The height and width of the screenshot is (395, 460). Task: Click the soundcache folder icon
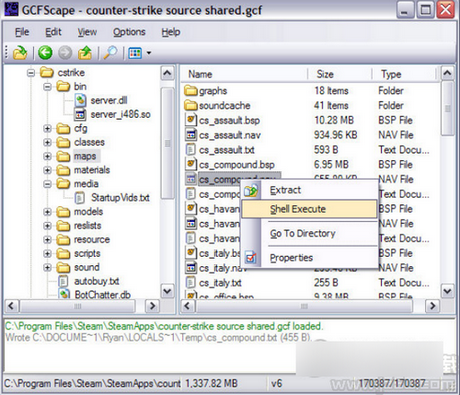(191, 106)
